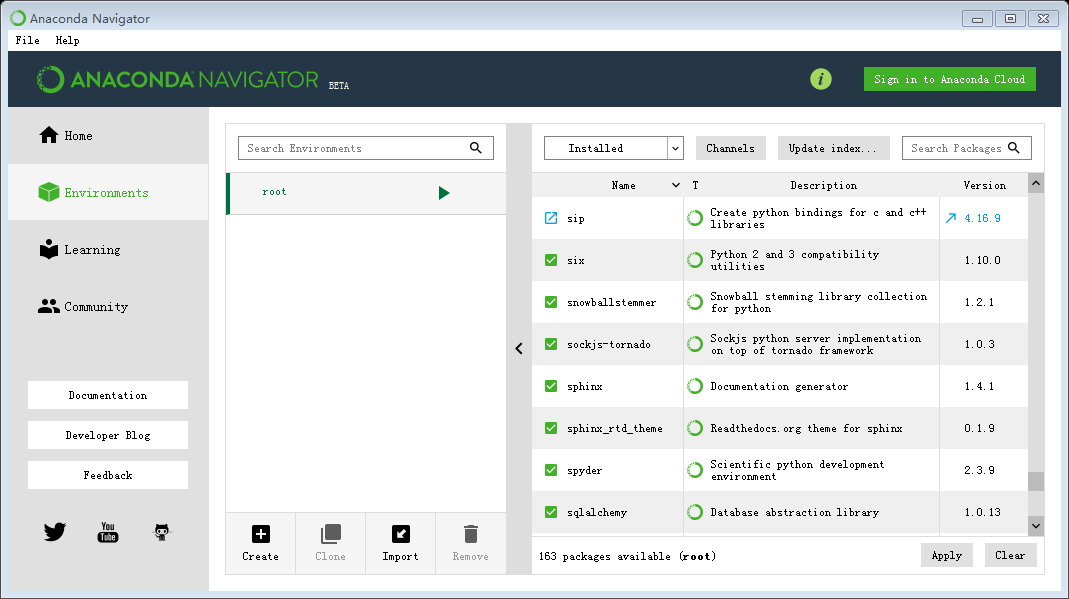Click the type circle icon in six row
Screen dimensions: 1069x599
[695, 260]
